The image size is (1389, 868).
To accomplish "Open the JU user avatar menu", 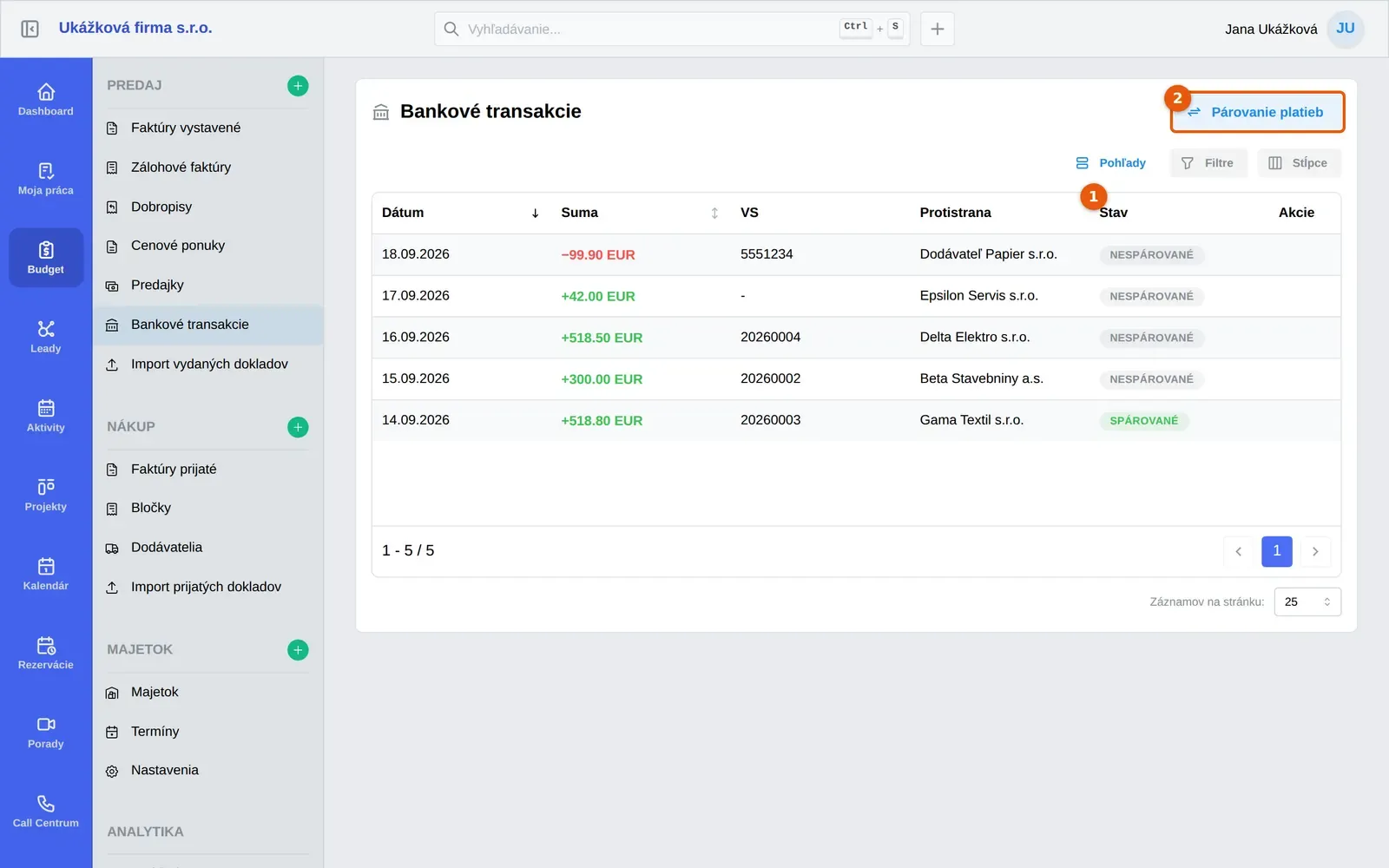I will 1346,29.
